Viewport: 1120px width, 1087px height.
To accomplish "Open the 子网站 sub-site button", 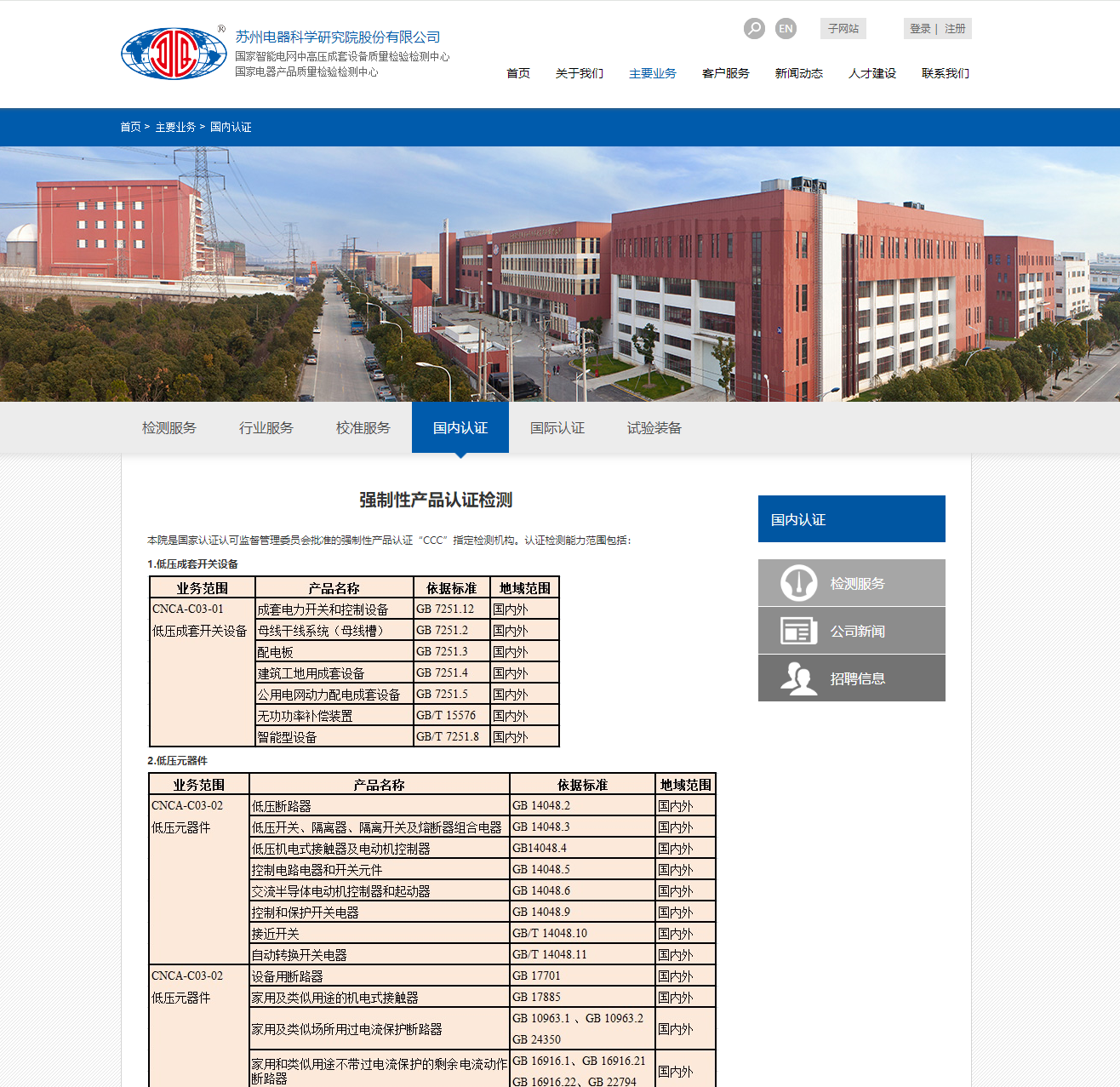I will (x=843, y=28).
